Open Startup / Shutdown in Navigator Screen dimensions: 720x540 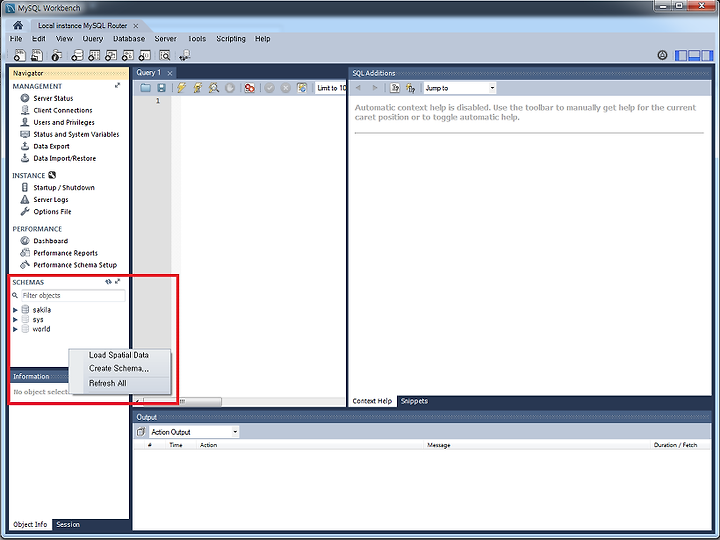click(x=64, y=187)
